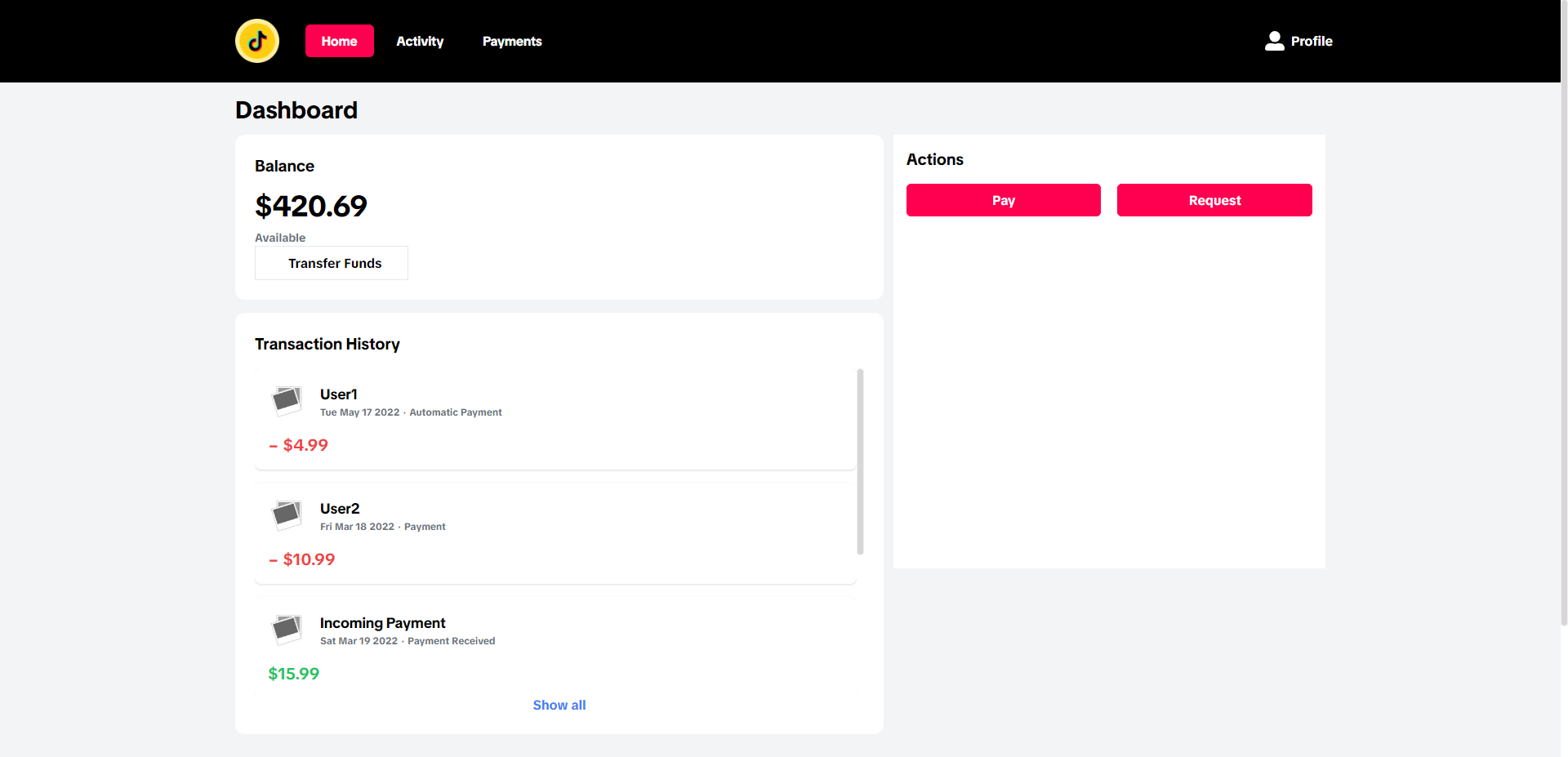This screenshot has width=1568, height=757.
Task: Click 'Sat Mar 19 2022 · Payment Received' text
Action: point(408,641)
